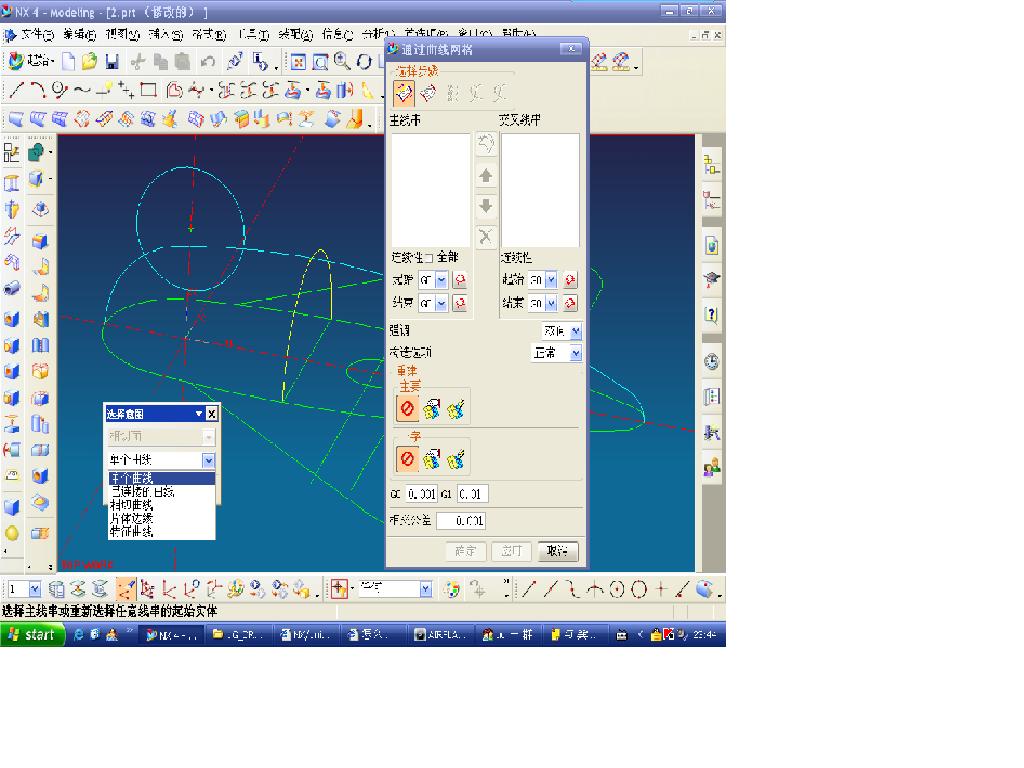Toggle the 全部 continuity checkbox

click(x=430, y=257)
